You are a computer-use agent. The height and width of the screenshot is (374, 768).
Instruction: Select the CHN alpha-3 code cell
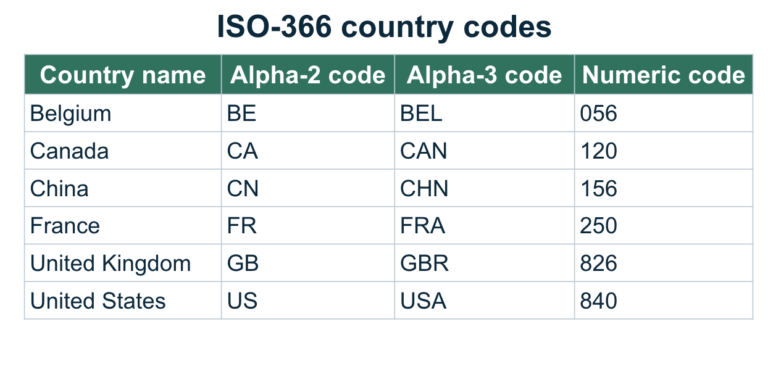[x=484, y=188]
